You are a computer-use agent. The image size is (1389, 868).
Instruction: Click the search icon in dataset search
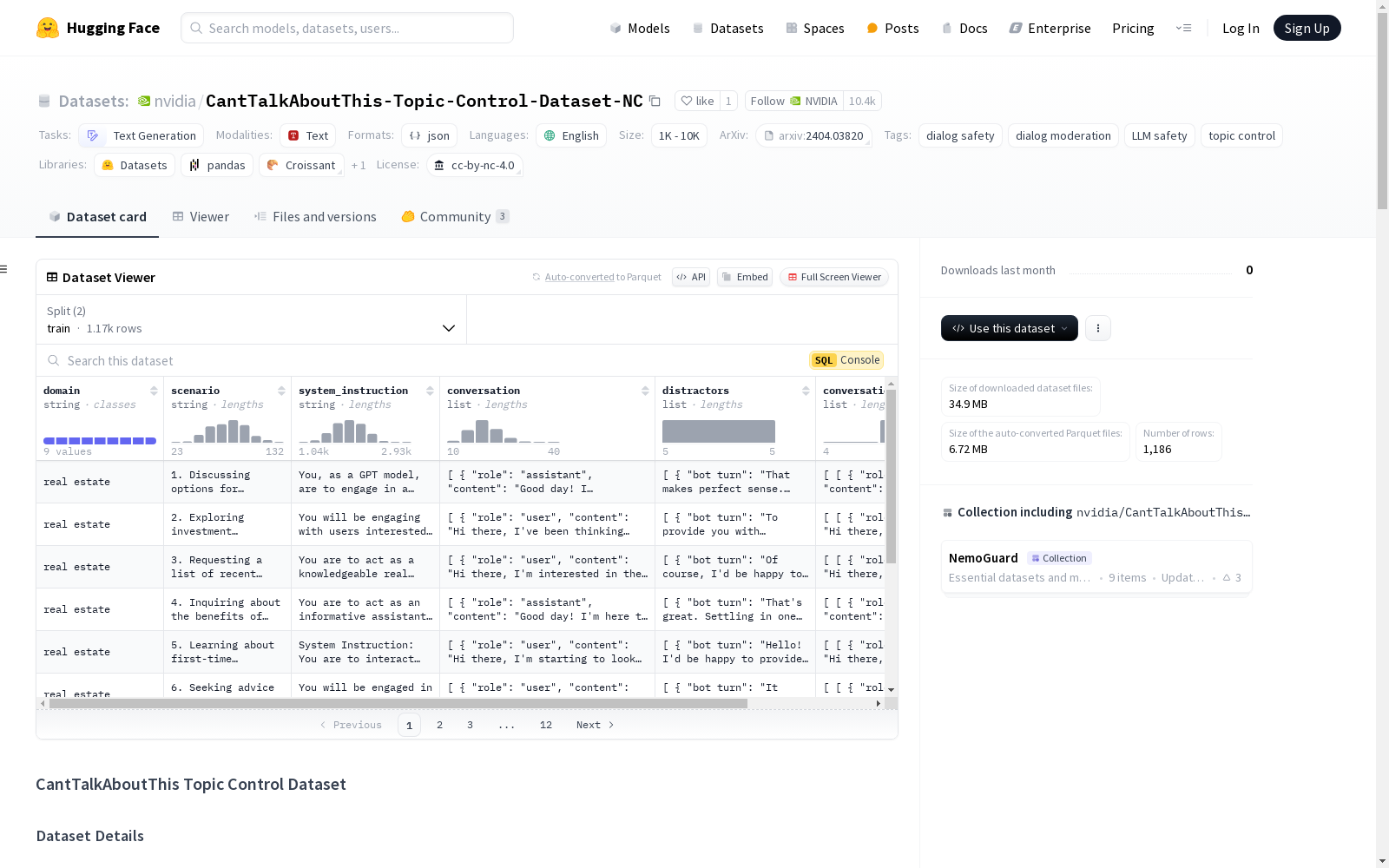click(54, 361)
